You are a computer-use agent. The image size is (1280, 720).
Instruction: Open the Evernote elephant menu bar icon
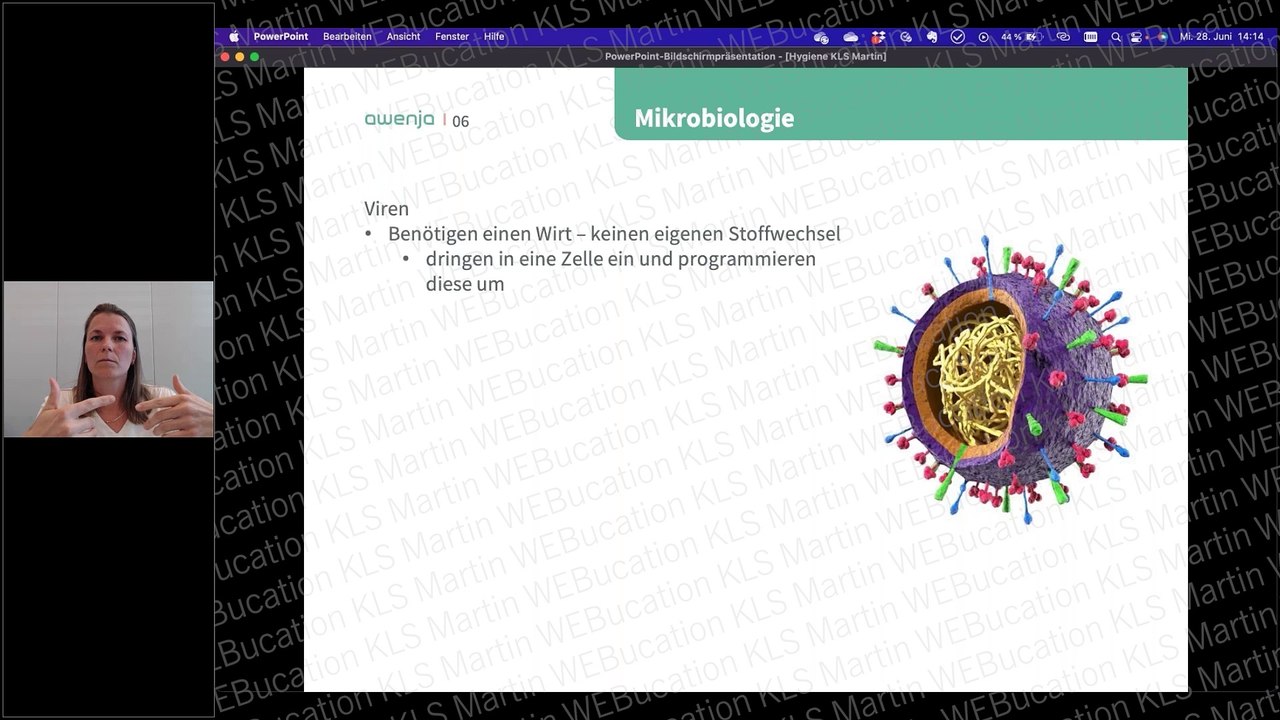(x=932, y=37)
